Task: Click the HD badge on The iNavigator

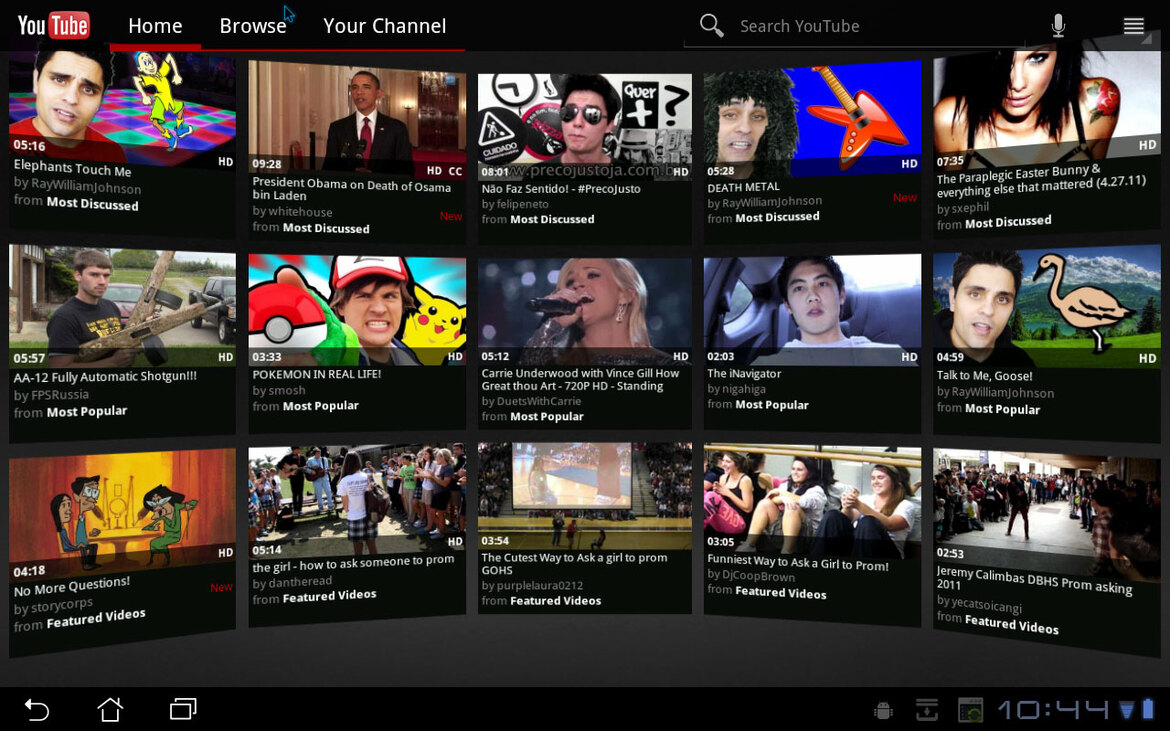Action: (x=909, y=357)
